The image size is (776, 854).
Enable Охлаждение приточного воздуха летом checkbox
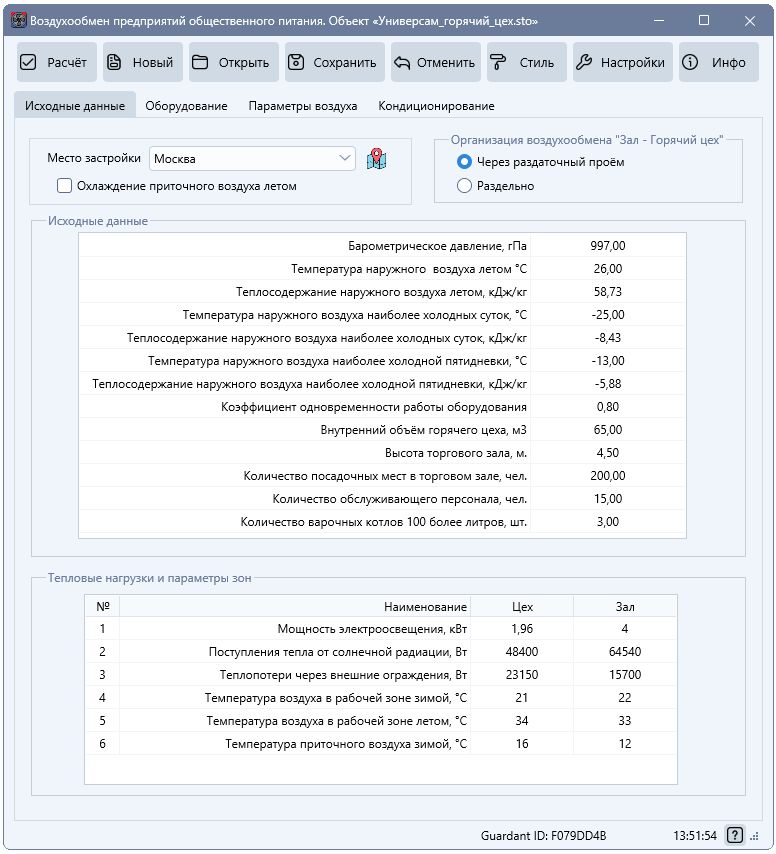pos(65,186)
